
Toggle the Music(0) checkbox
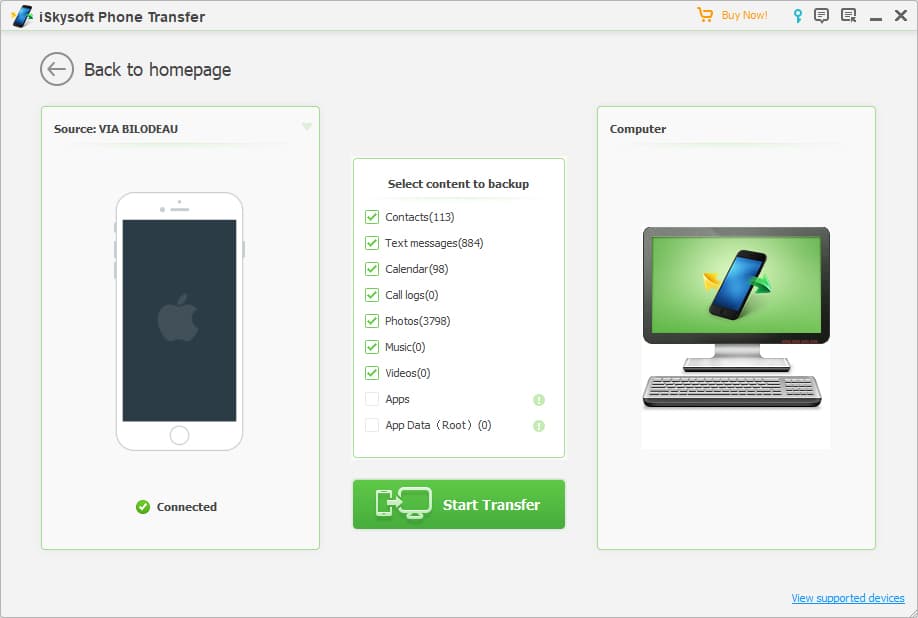coord(372,347)
